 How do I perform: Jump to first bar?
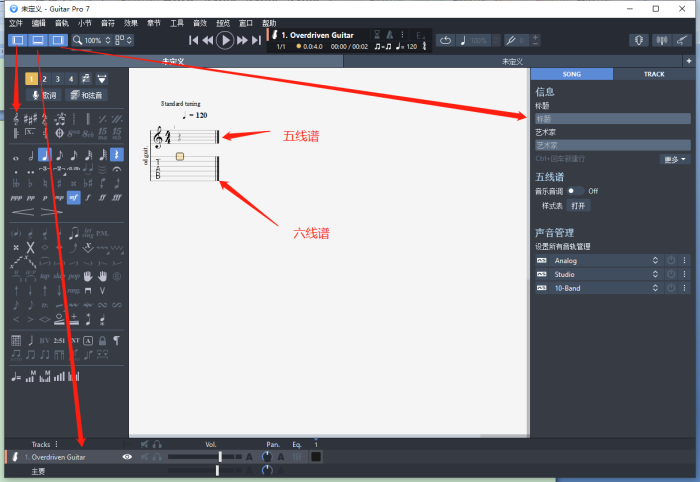point(193,41)
